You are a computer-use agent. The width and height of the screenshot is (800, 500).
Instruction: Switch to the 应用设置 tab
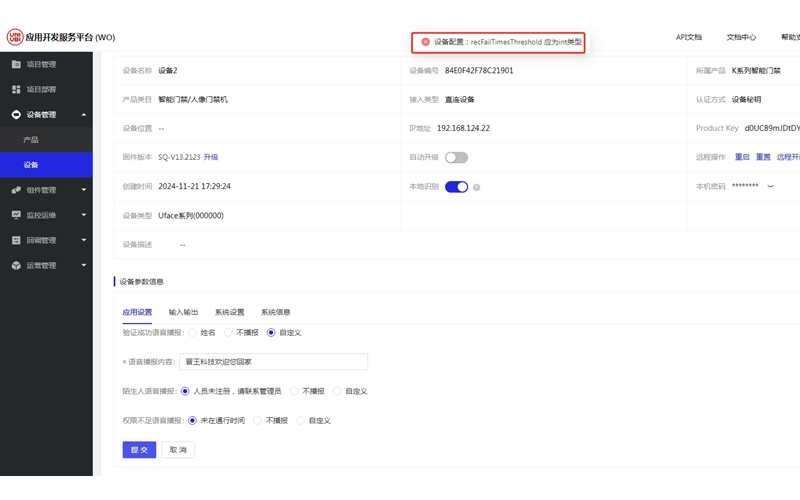coord(137,312)
